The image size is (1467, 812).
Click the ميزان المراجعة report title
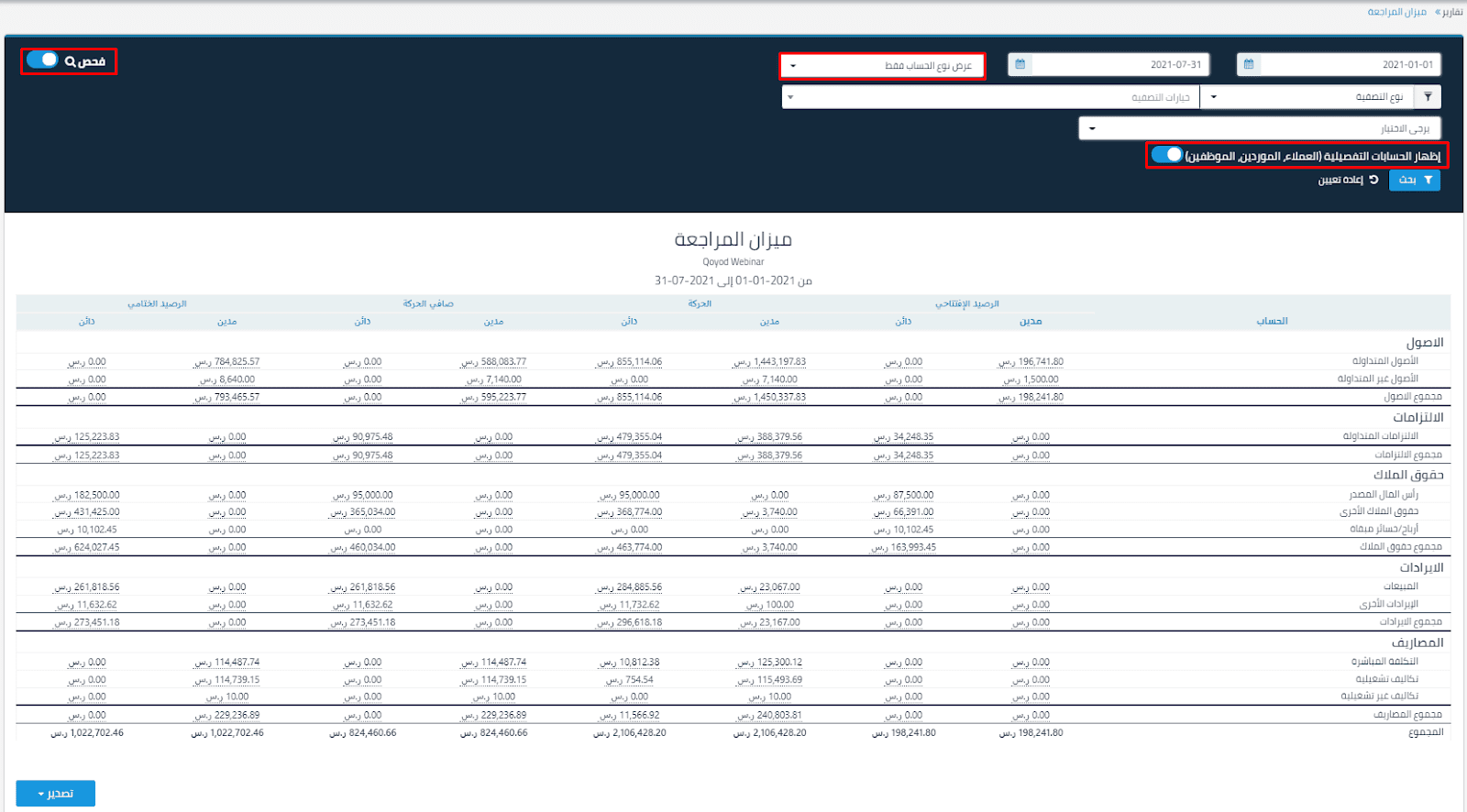[733, 240]
